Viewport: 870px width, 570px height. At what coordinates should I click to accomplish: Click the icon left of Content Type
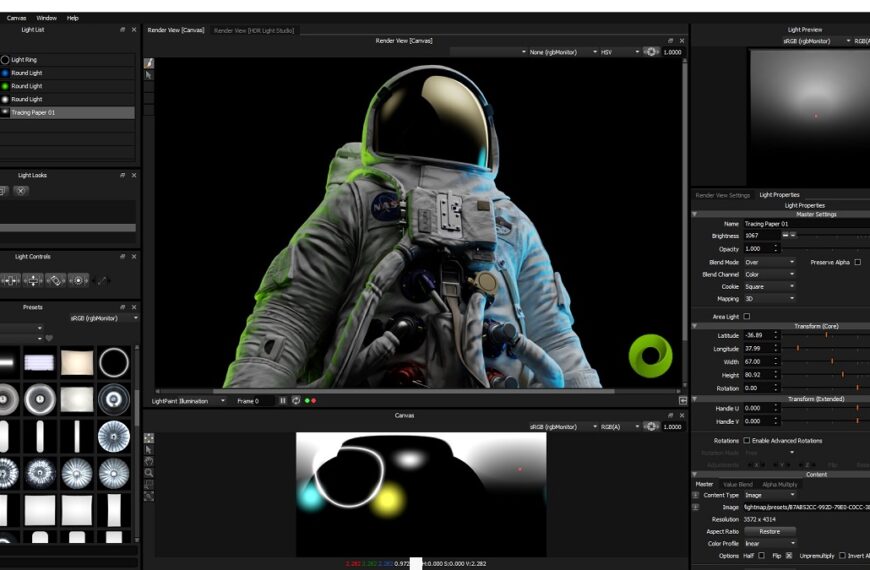[x=696, y=495]
